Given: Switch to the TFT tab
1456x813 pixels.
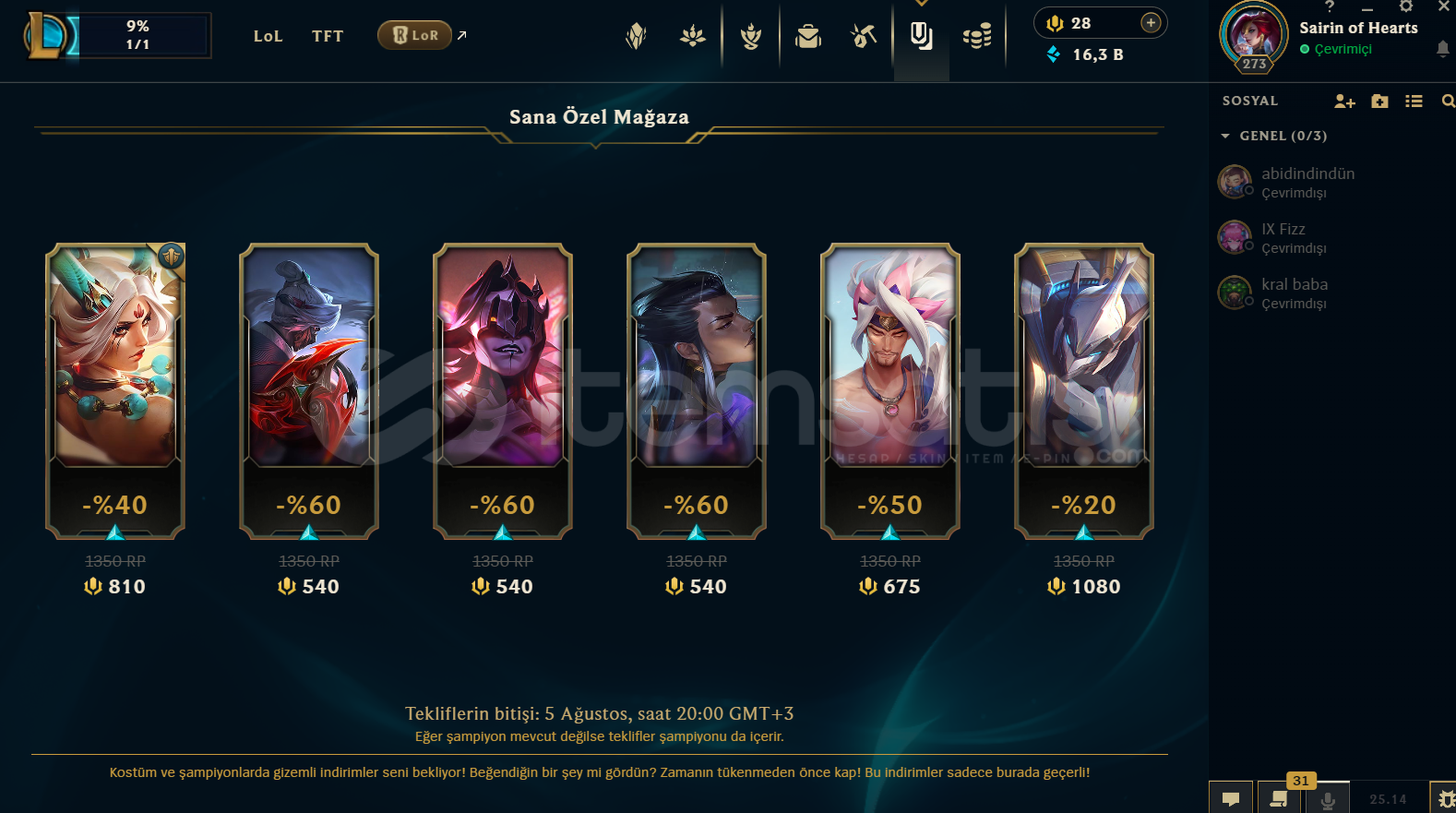Looking at the screenshot, I should (328, 36).
